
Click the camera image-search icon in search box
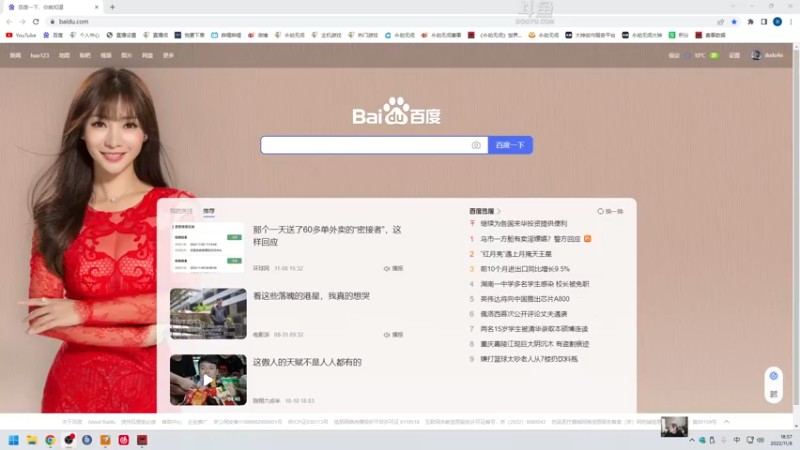pyautogui.click(x=476, y=145)
